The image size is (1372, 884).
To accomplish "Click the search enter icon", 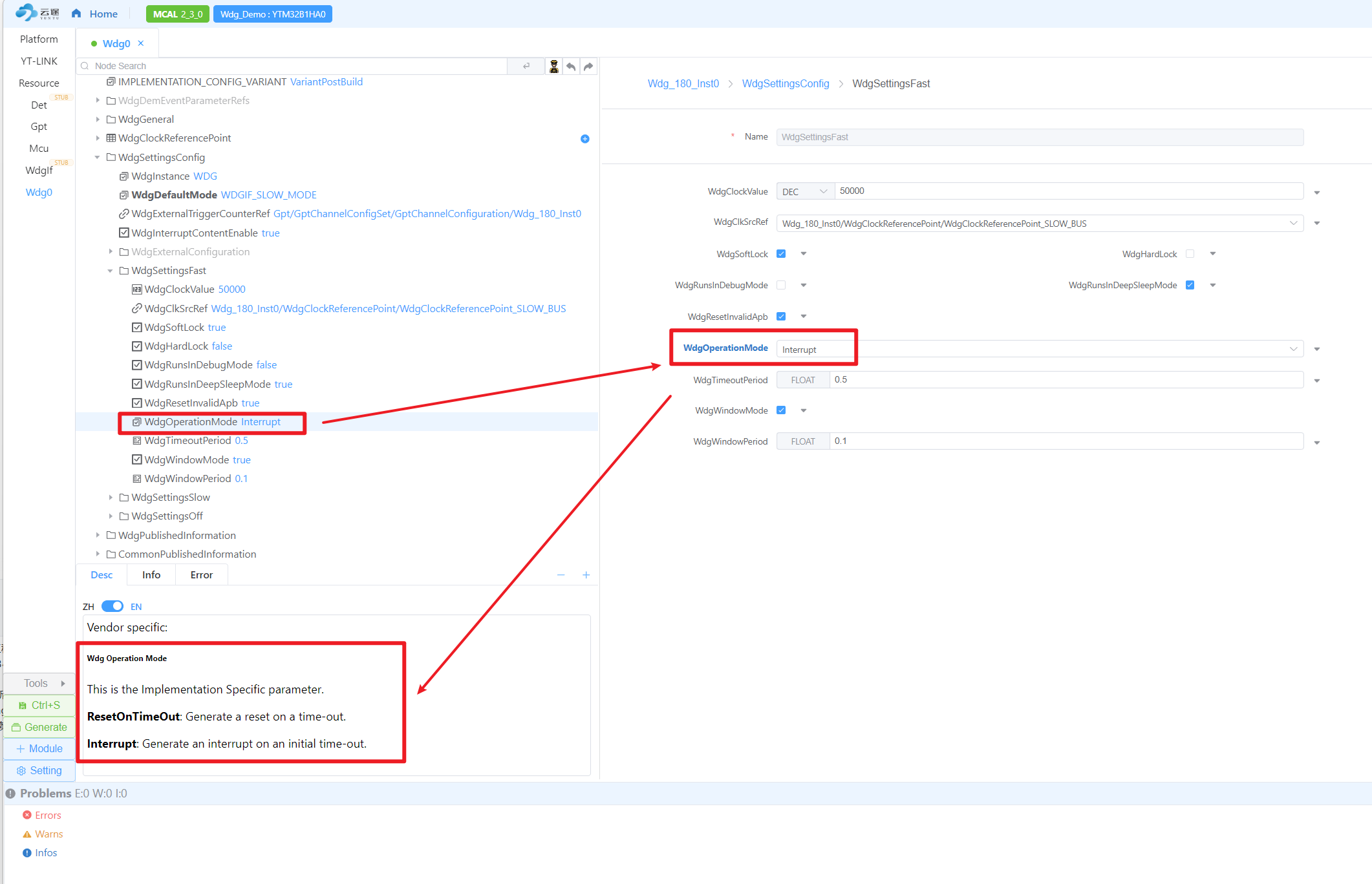I will tap(526, 66).
